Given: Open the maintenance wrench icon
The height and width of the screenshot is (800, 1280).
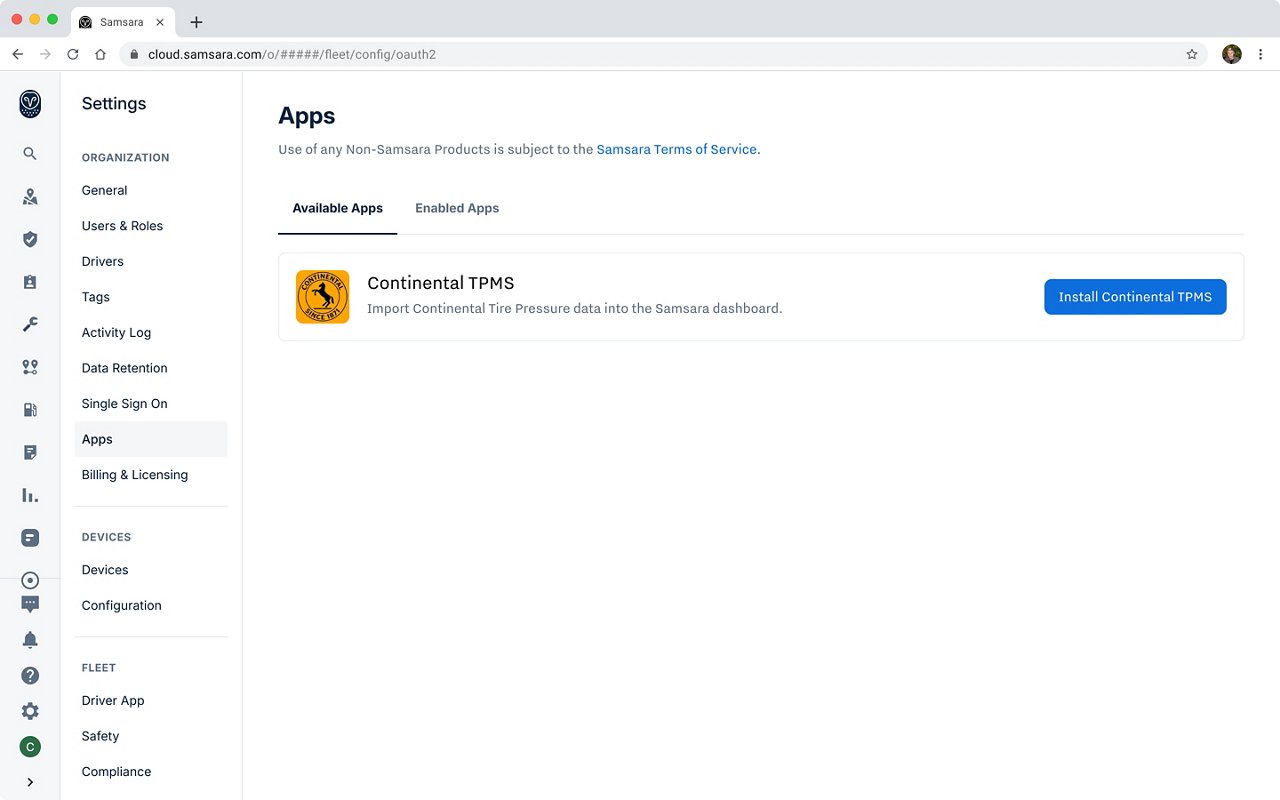Looking at the screenshot, I should pos(30,324).
